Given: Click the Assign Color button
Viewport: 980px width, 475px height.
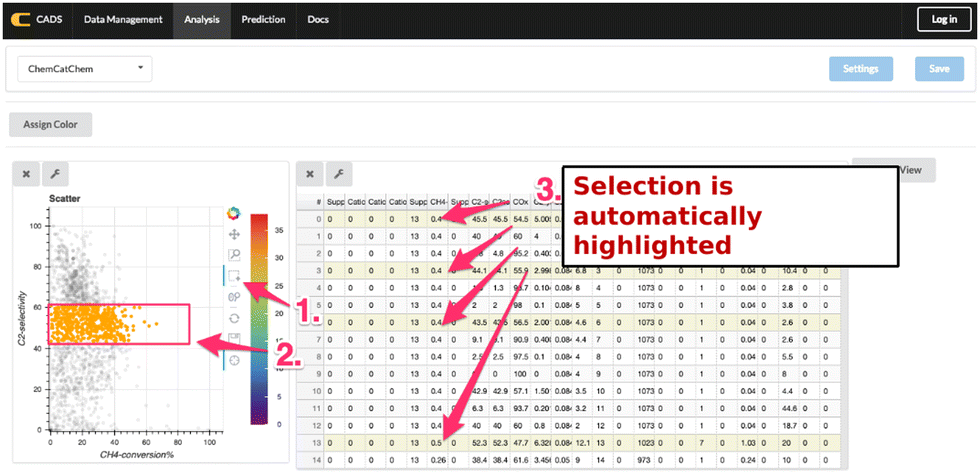Looking at the screenshot, I should (50, 125).
